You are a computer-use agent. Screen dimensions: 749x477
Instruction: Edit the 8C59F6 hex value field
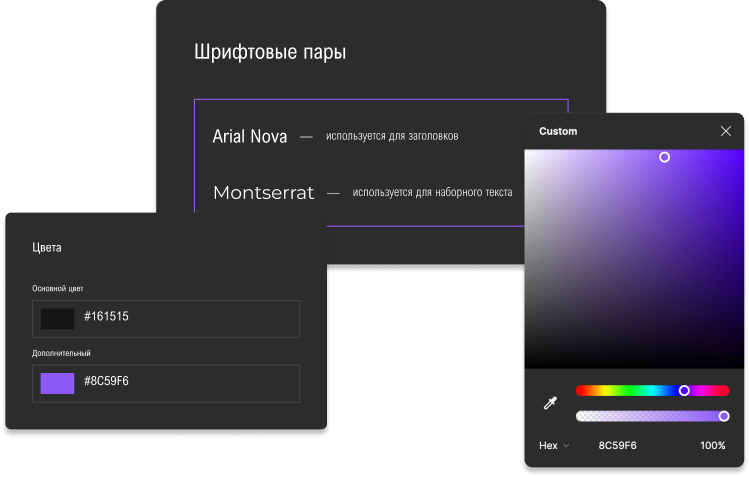point(618,445)
